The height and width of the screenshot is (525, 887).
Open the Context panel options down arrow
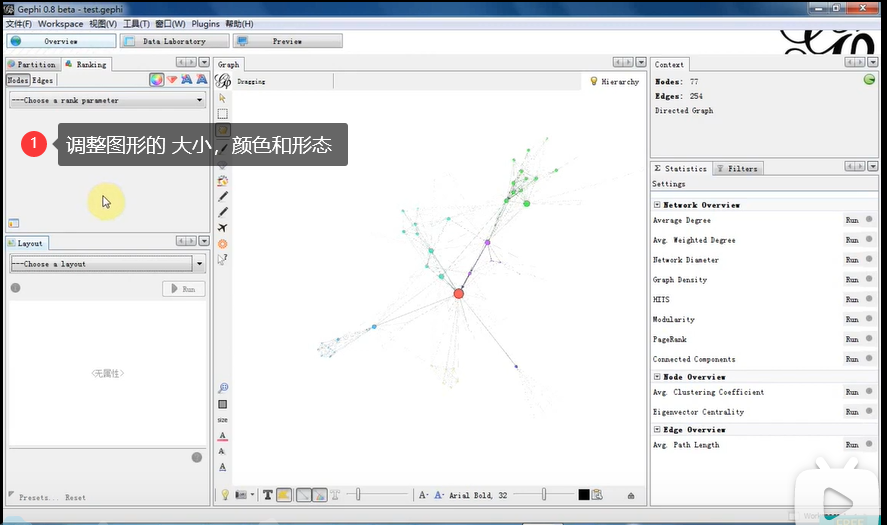tap(873, 62)
